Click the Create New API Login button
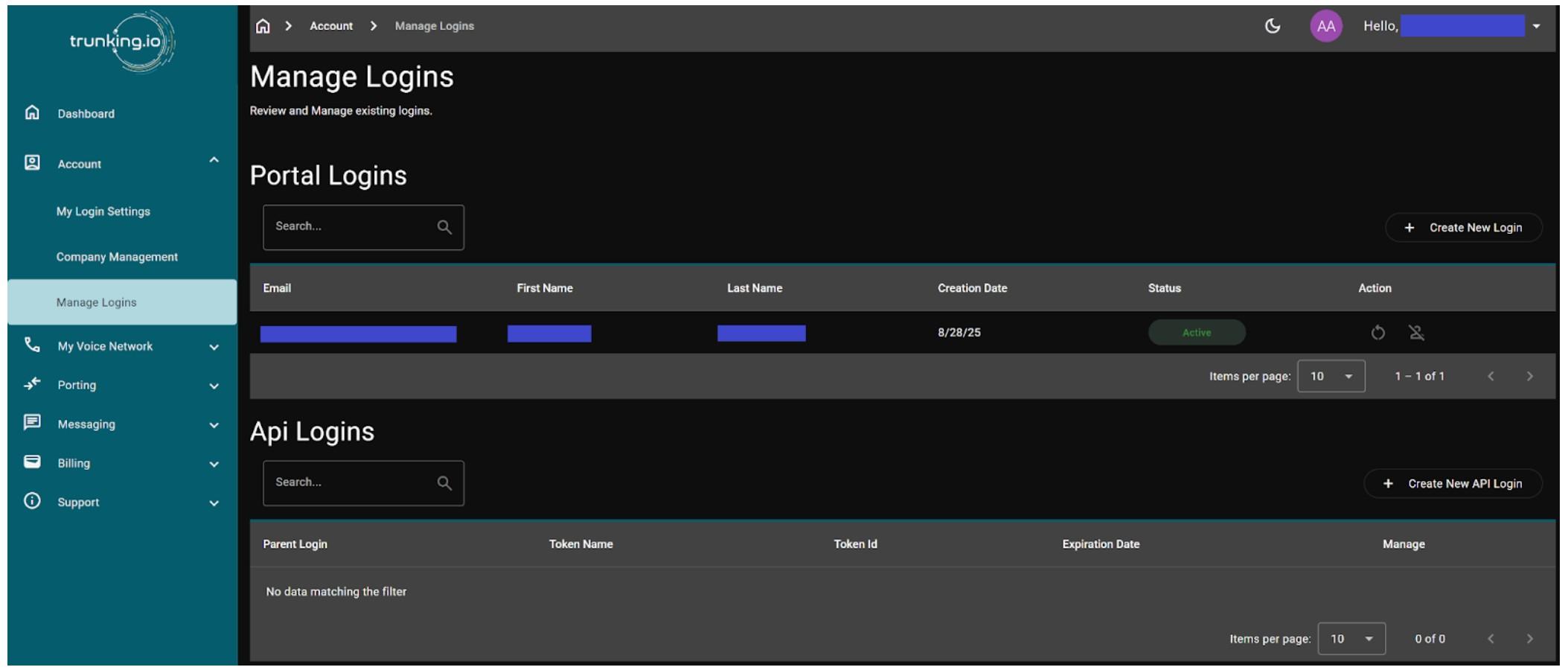 point(1453,484)
